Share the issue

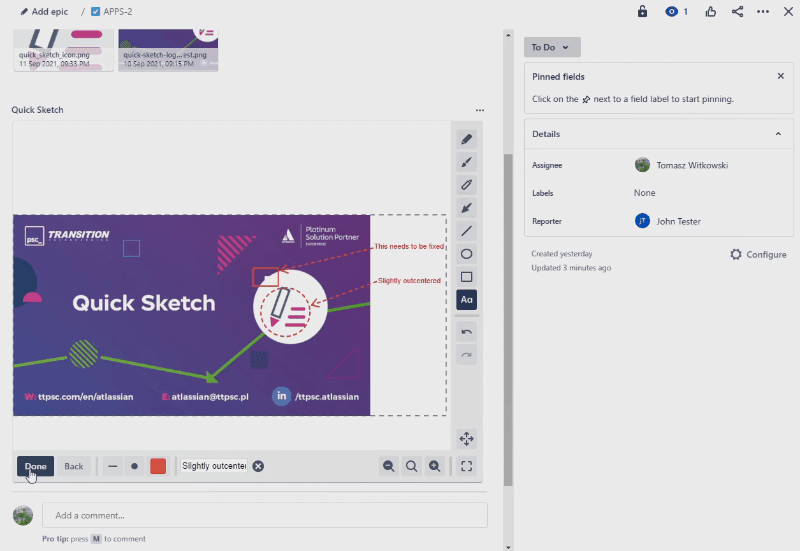pos(737,11)
